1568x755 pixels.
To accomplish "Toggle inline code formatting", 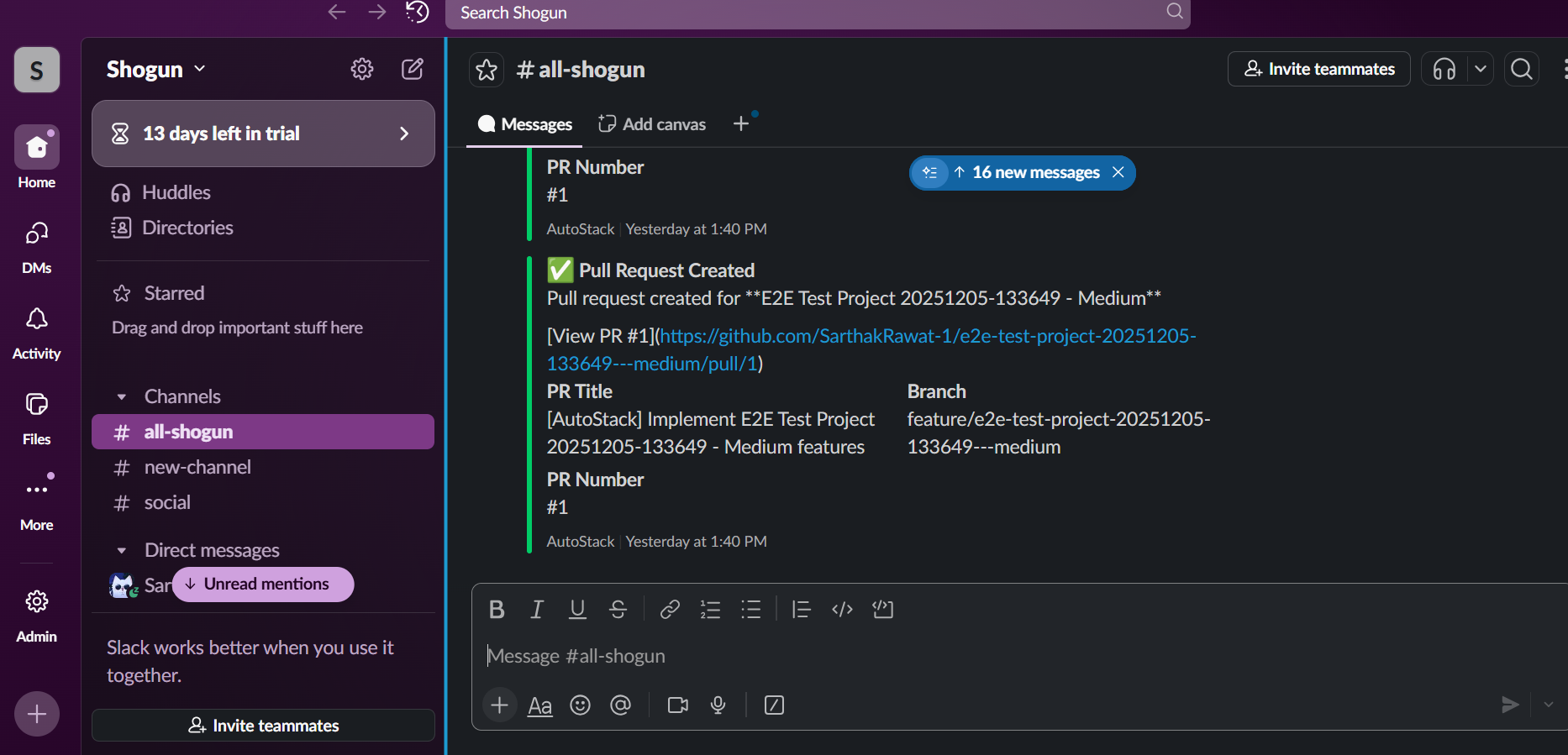I will click(x=842, y=610).
